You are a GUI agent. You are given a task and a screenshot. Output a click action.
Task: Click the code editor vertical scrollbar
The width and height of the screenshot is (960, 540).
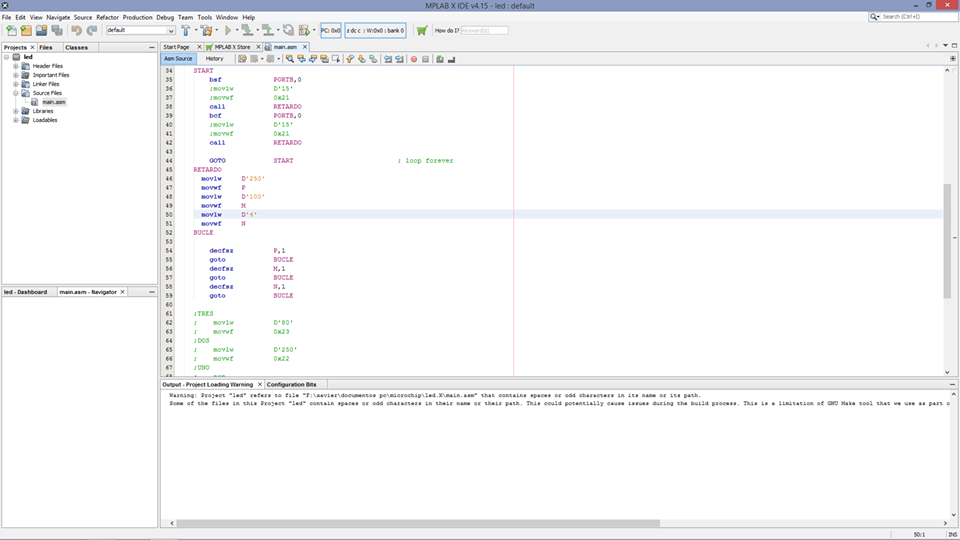tap(947, 239)
